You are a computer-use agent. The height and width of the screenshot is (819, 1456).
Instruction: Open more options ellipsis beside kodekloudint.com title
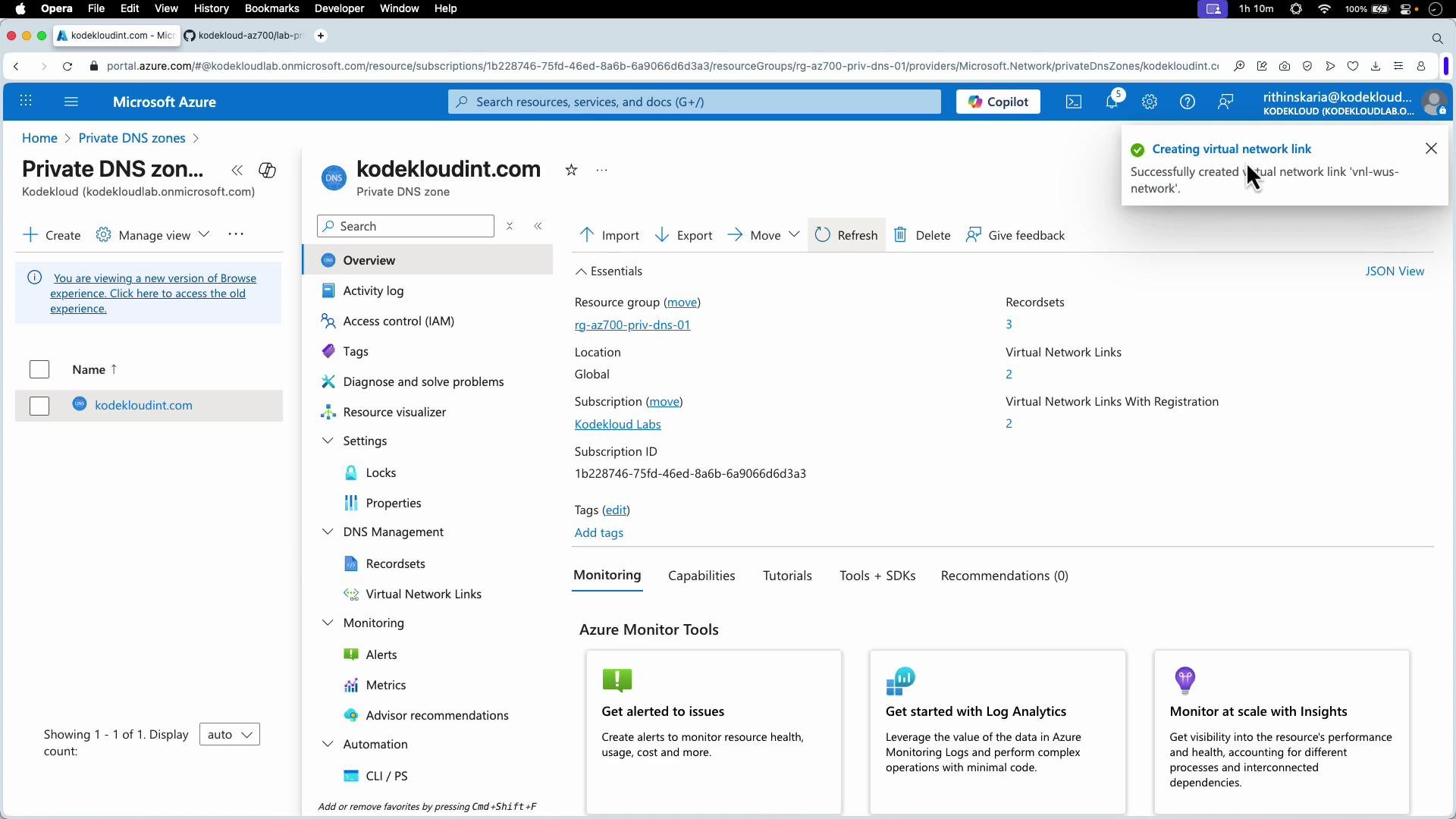[602, 171]
